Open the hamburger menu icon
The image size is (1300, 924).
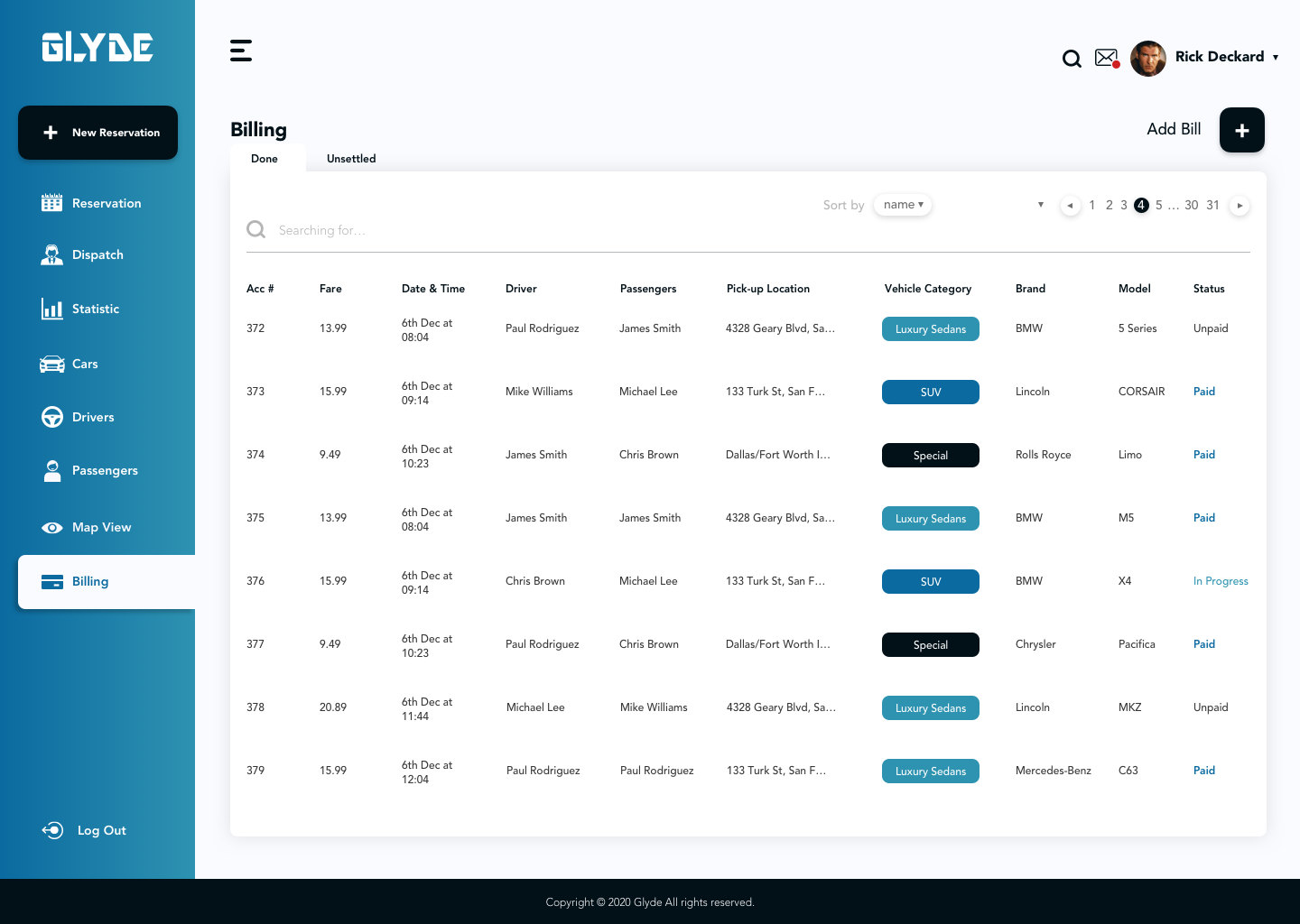pos(241,51)
